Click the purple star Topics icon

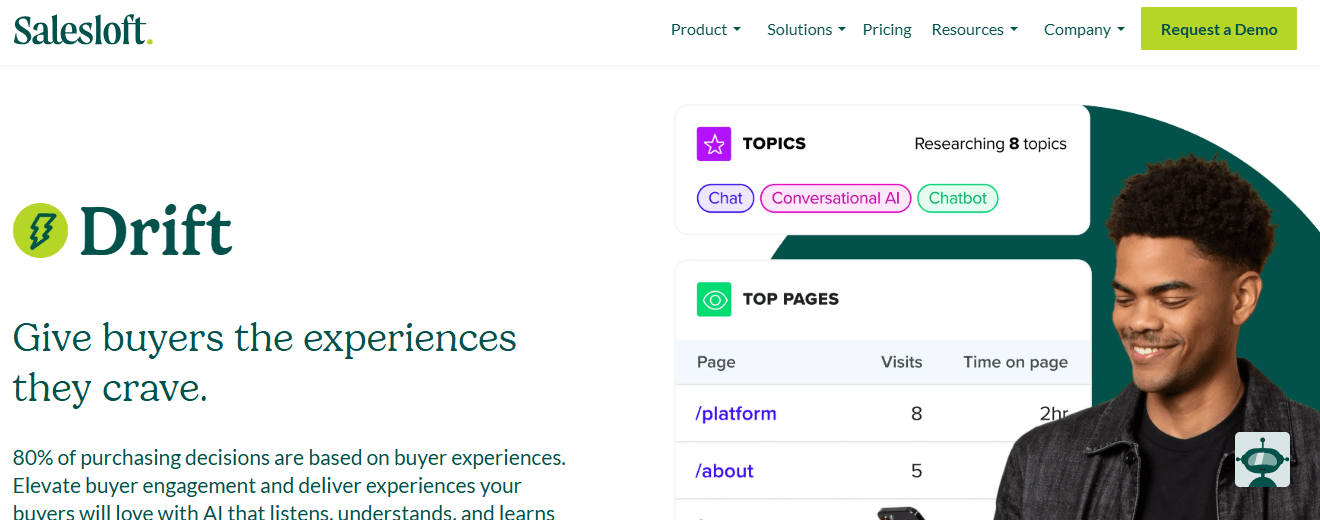pyautogui.click(x=714, y=144)
